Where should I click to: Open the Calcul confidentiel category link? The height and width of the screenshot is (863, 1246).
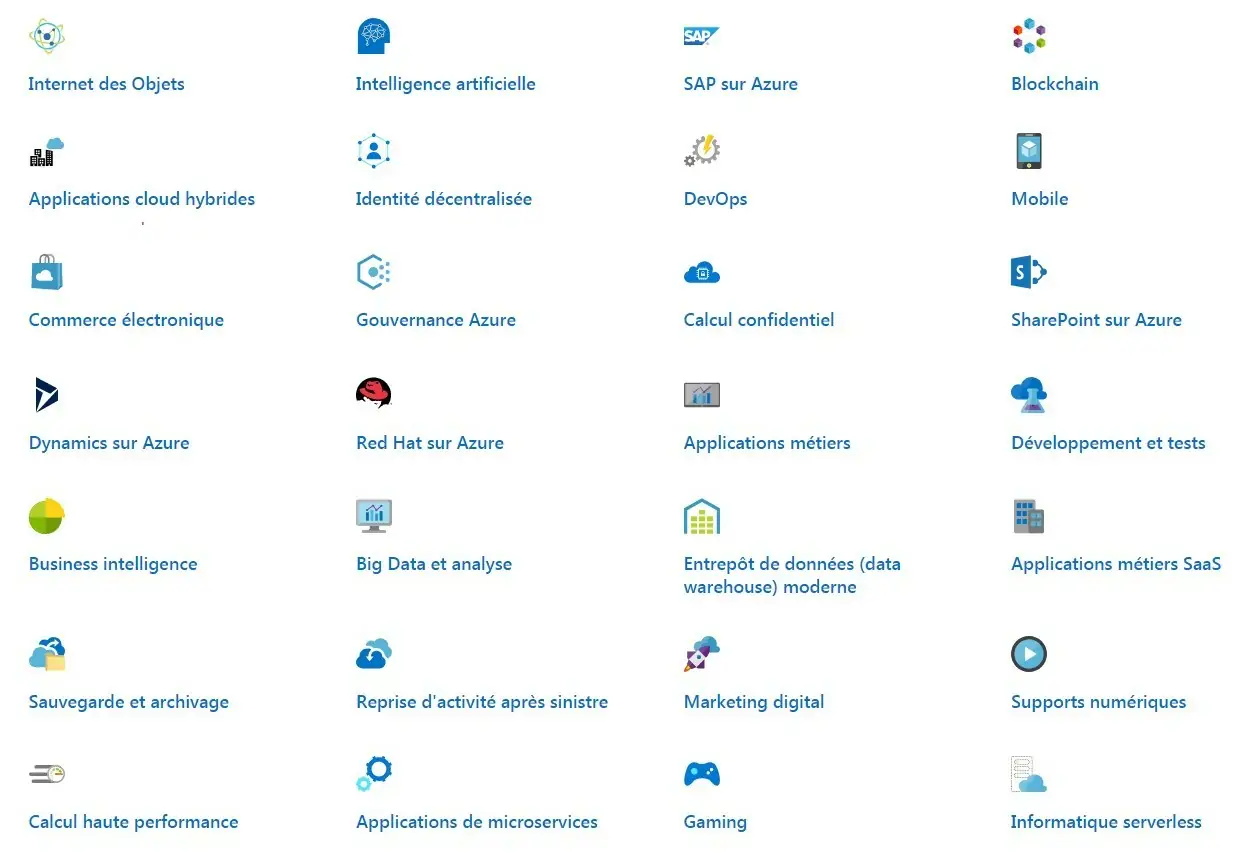click(x=758, y=319)
